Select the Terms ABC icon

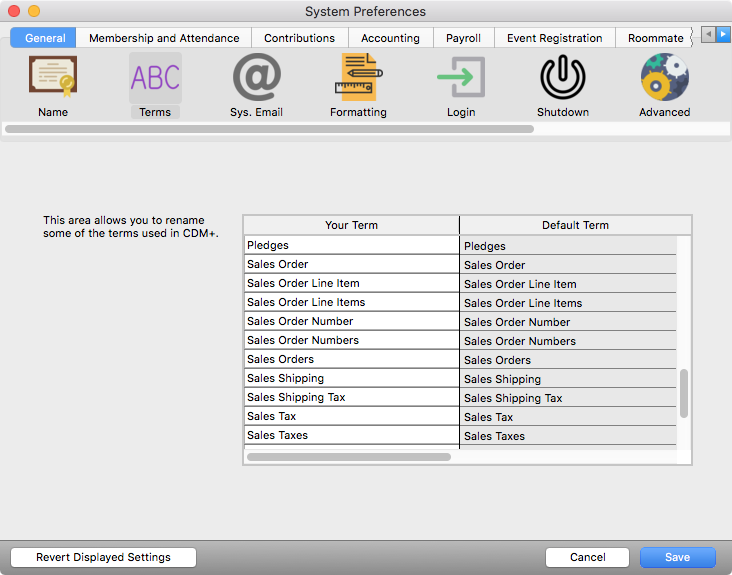click(x=155, y=78)
